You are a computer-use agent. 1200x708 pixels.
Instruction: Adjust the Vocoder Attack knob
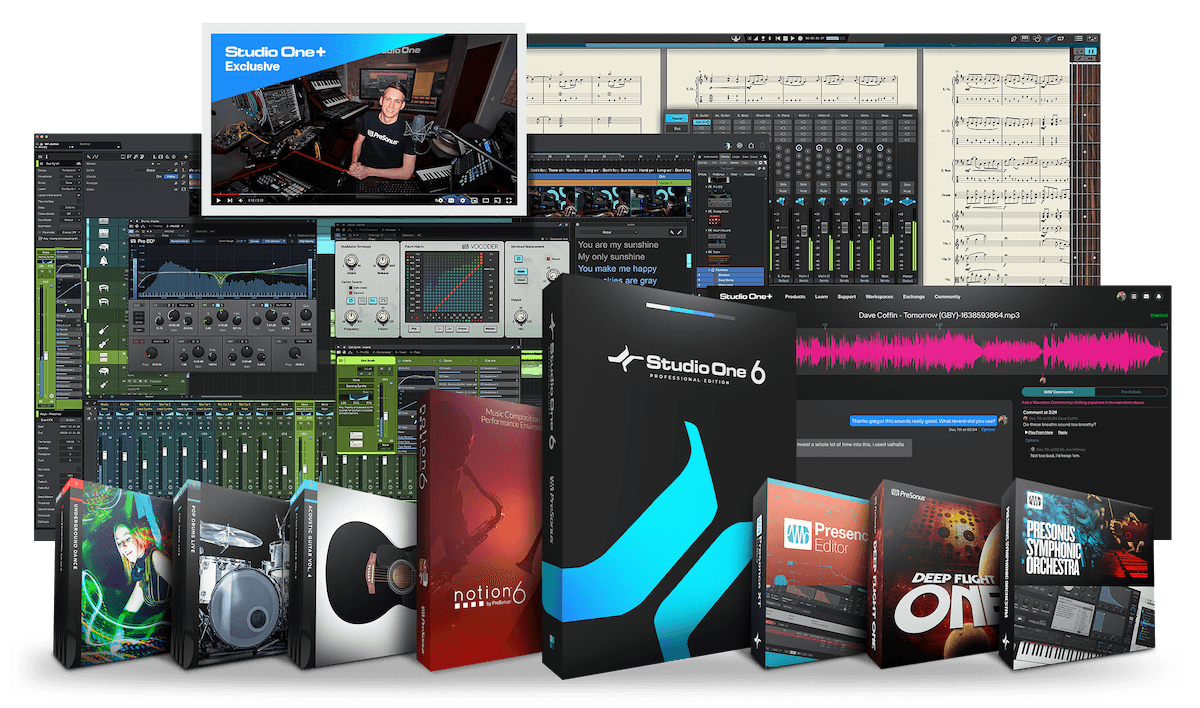point(350,261)
